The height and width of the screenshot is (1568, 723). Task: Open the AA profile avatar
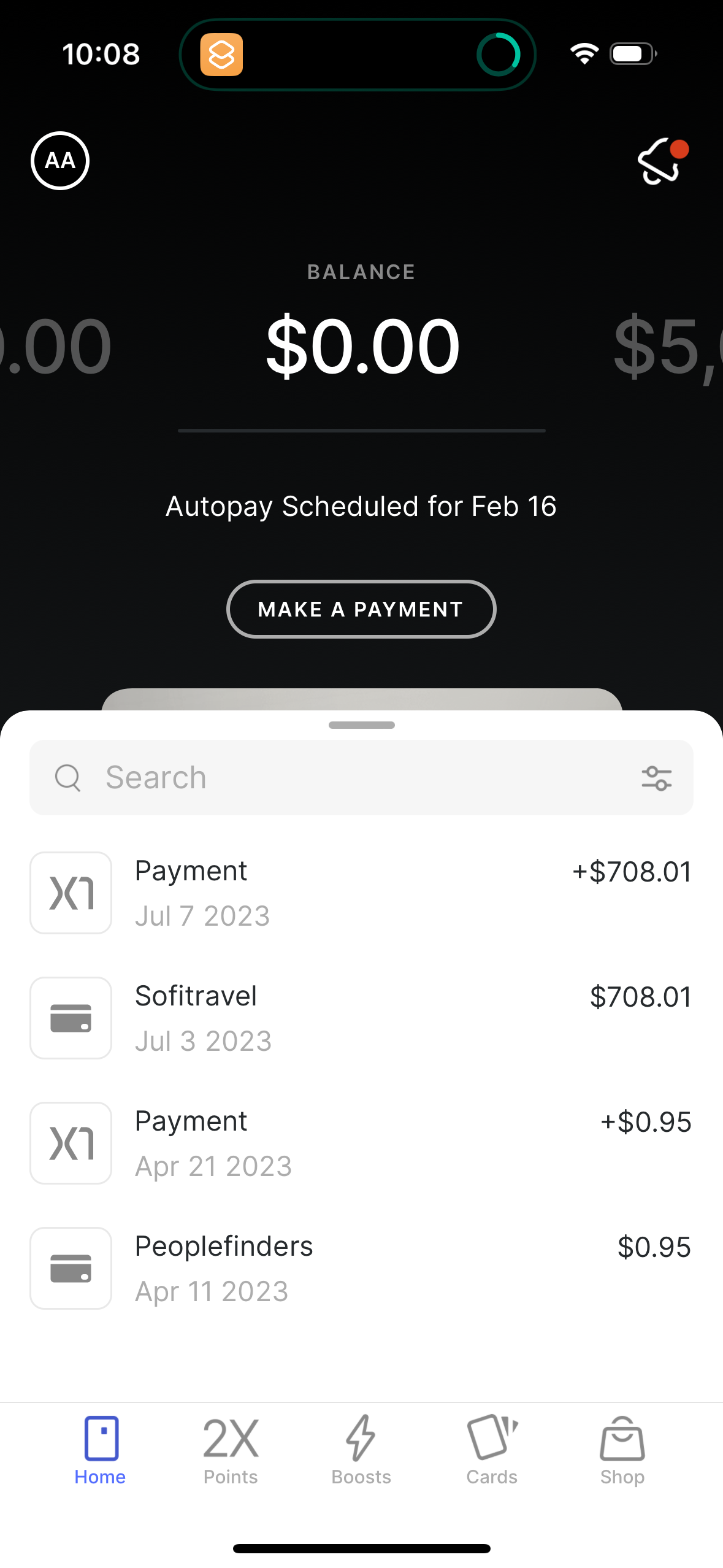(x=60, y=161)
